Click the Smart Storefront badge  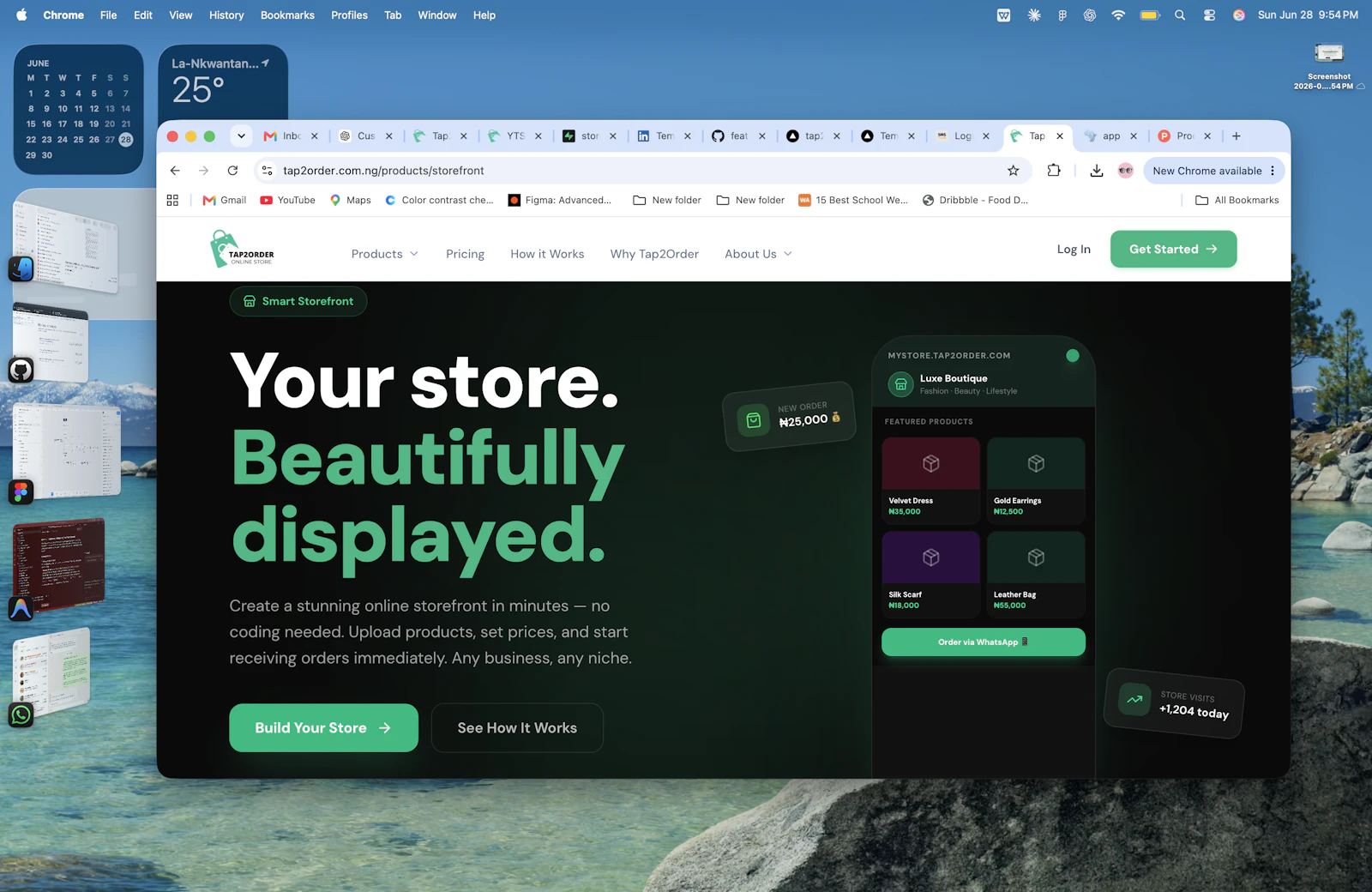tap(298, 301)
